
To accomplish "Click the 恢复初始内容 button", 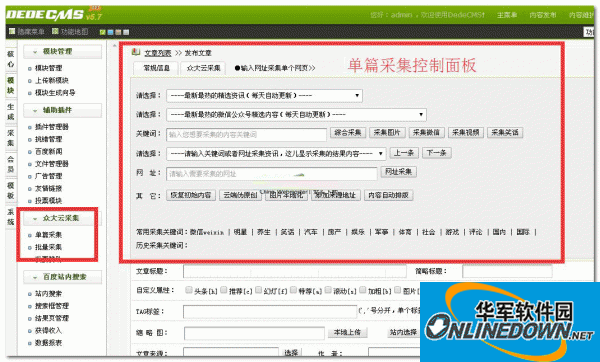I will coord(191,195).
